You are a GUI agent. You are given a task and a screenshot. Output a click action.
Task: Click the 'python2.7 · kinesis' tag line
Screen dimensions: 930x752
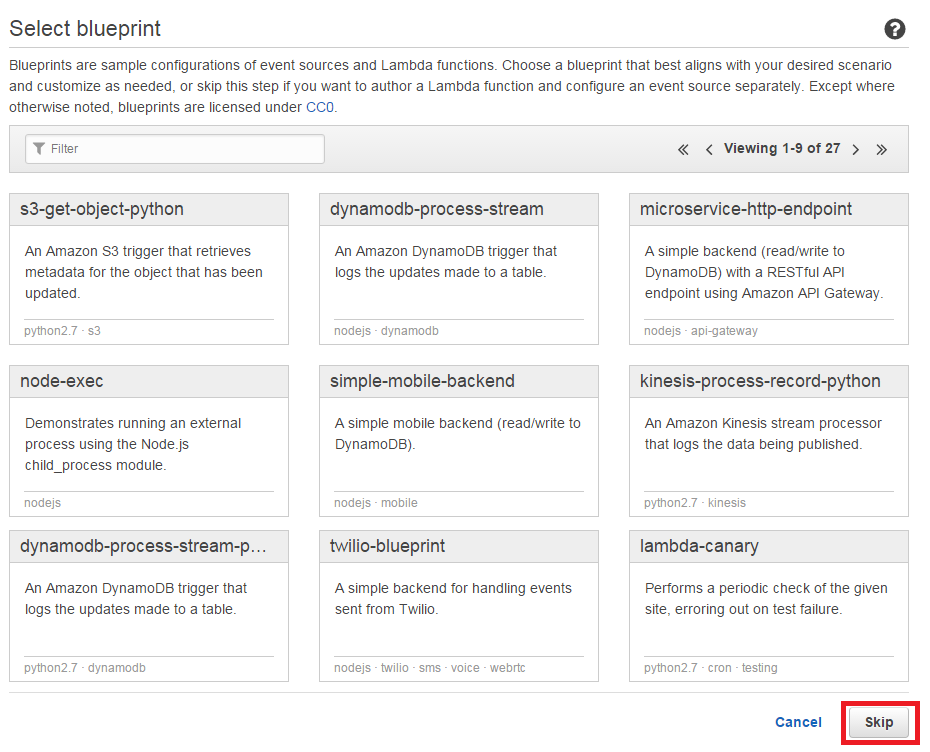point(695,503)
